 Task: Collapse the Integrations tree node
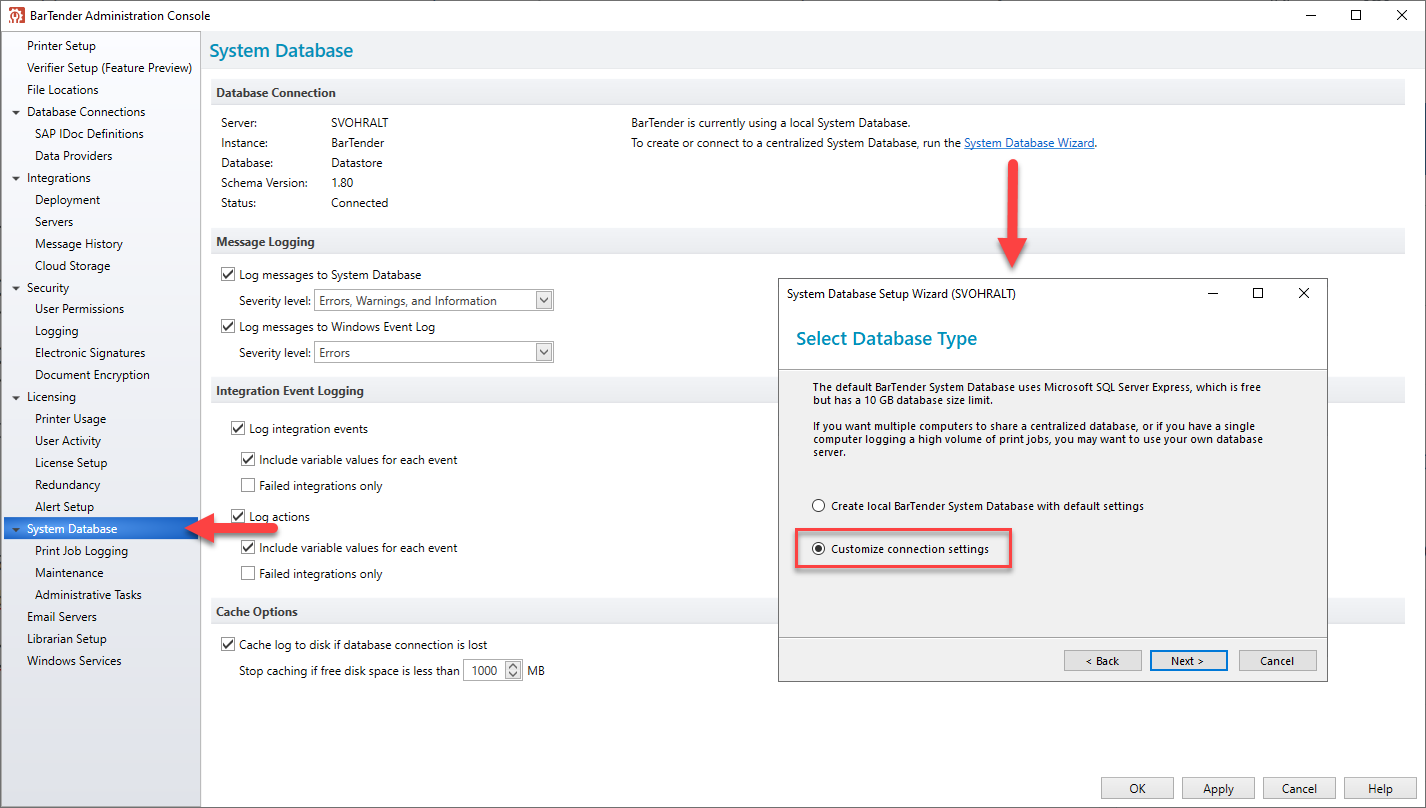pos(16,178)
